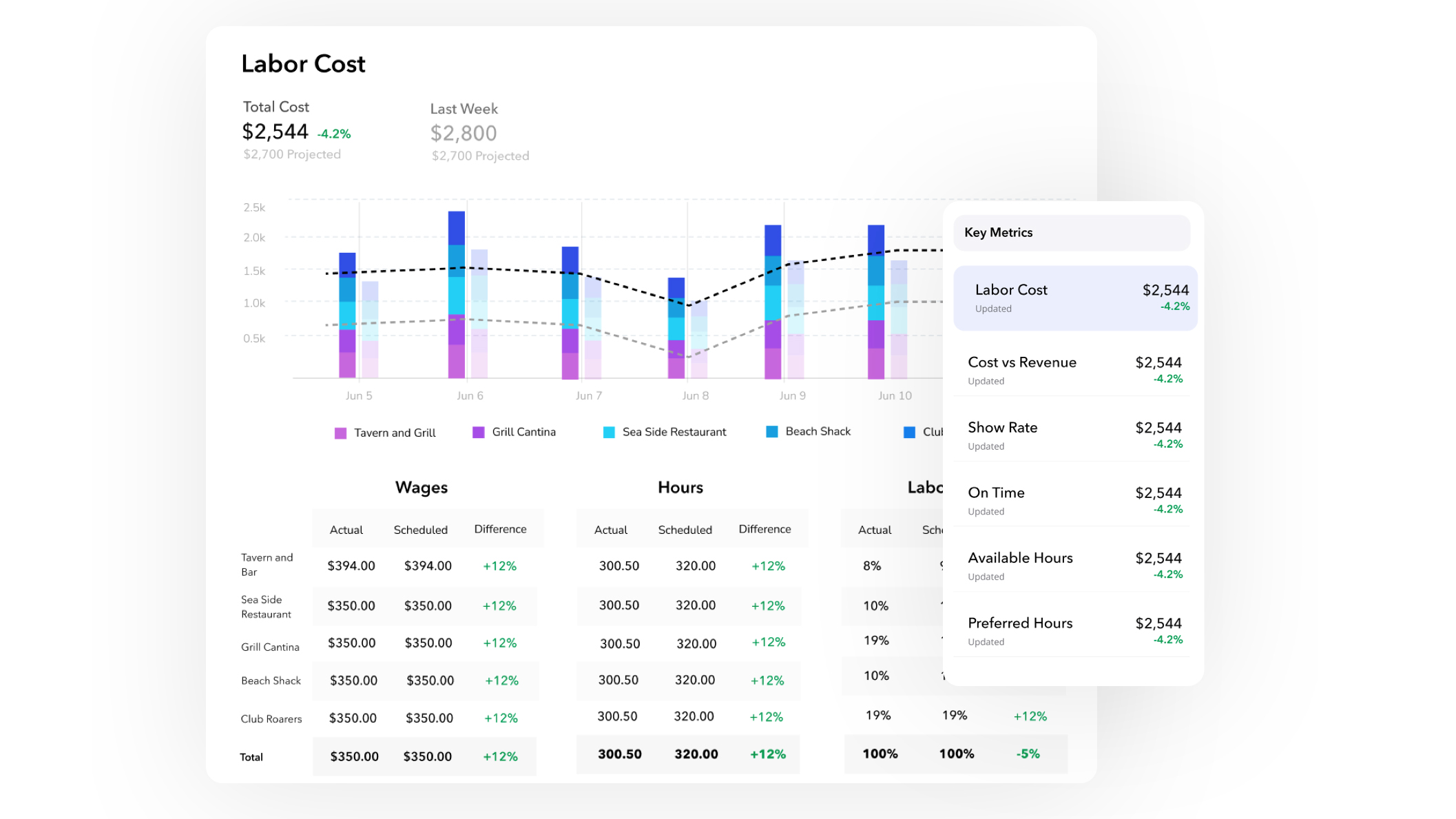Click the Tavern and Grill legend label
Screen dimensions: 1456x819
tap(395, 433)
